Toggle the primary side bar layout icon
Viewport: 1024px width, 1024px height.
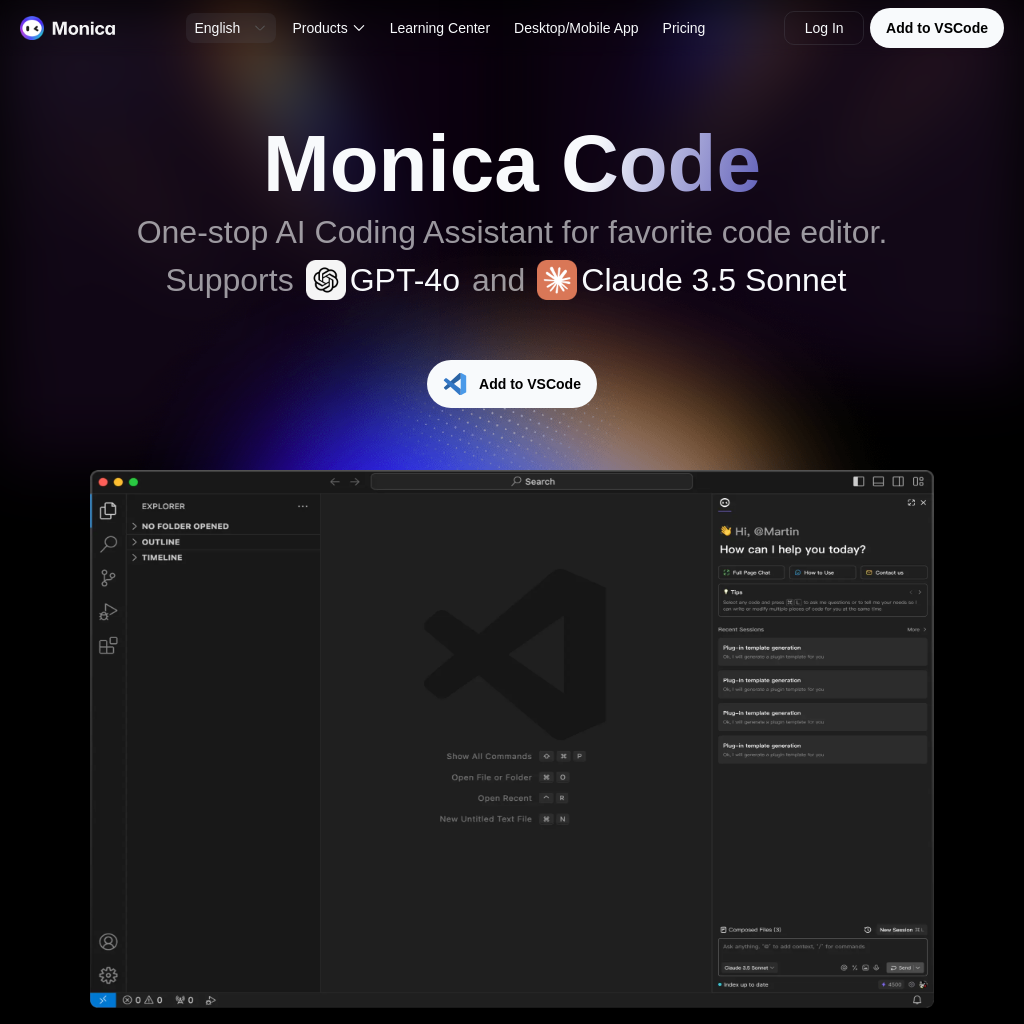[859, 481]
